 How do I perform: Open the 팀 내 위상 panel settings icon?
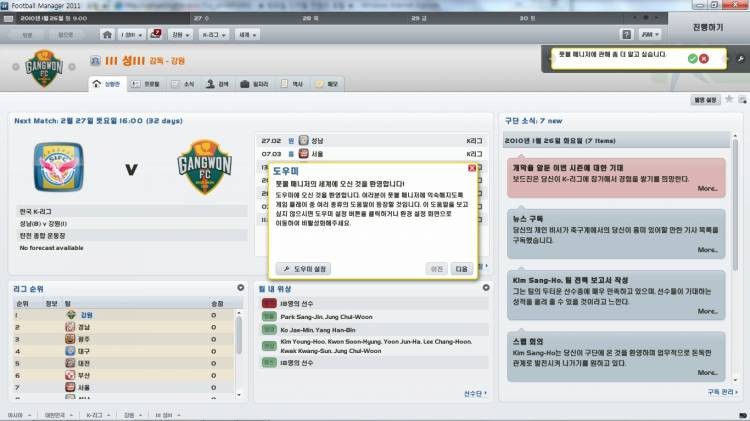coord(485,288)
